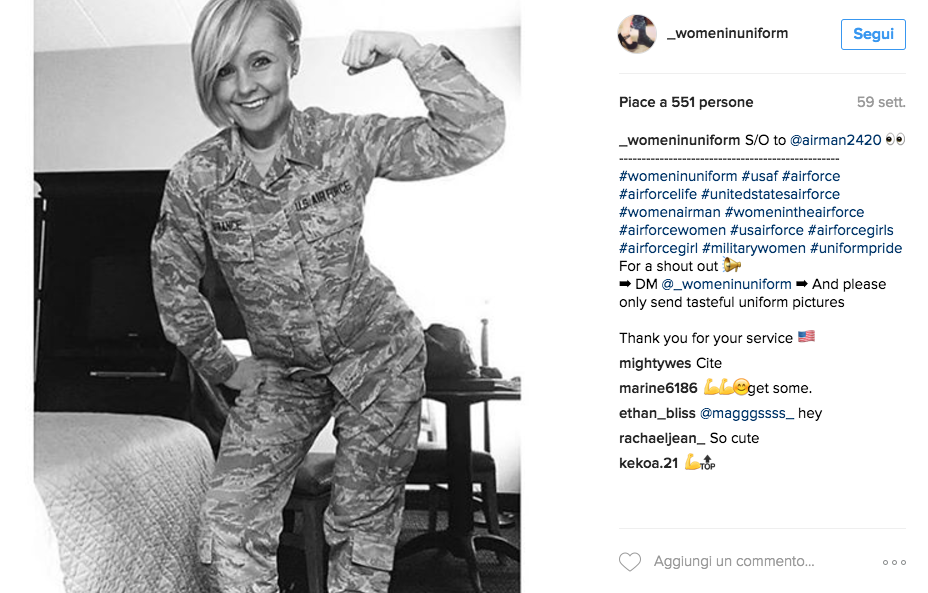Focus the Aggiungi un commento field
This screenshot has width=928, height=593.
734,561
